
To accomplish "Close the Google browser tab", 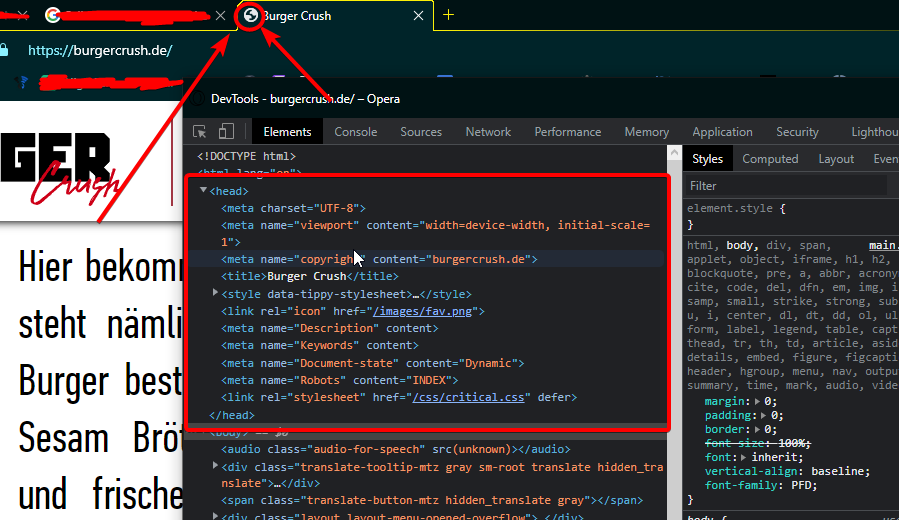I will click(221, 16).
